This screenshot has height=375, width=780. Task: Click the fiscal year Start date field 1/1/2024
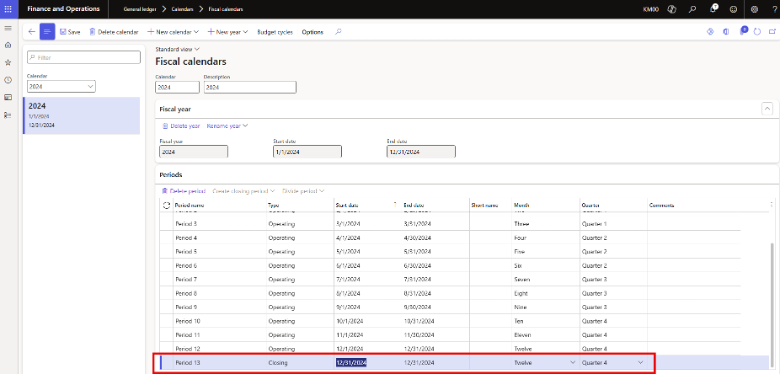[x=307, y=151]
